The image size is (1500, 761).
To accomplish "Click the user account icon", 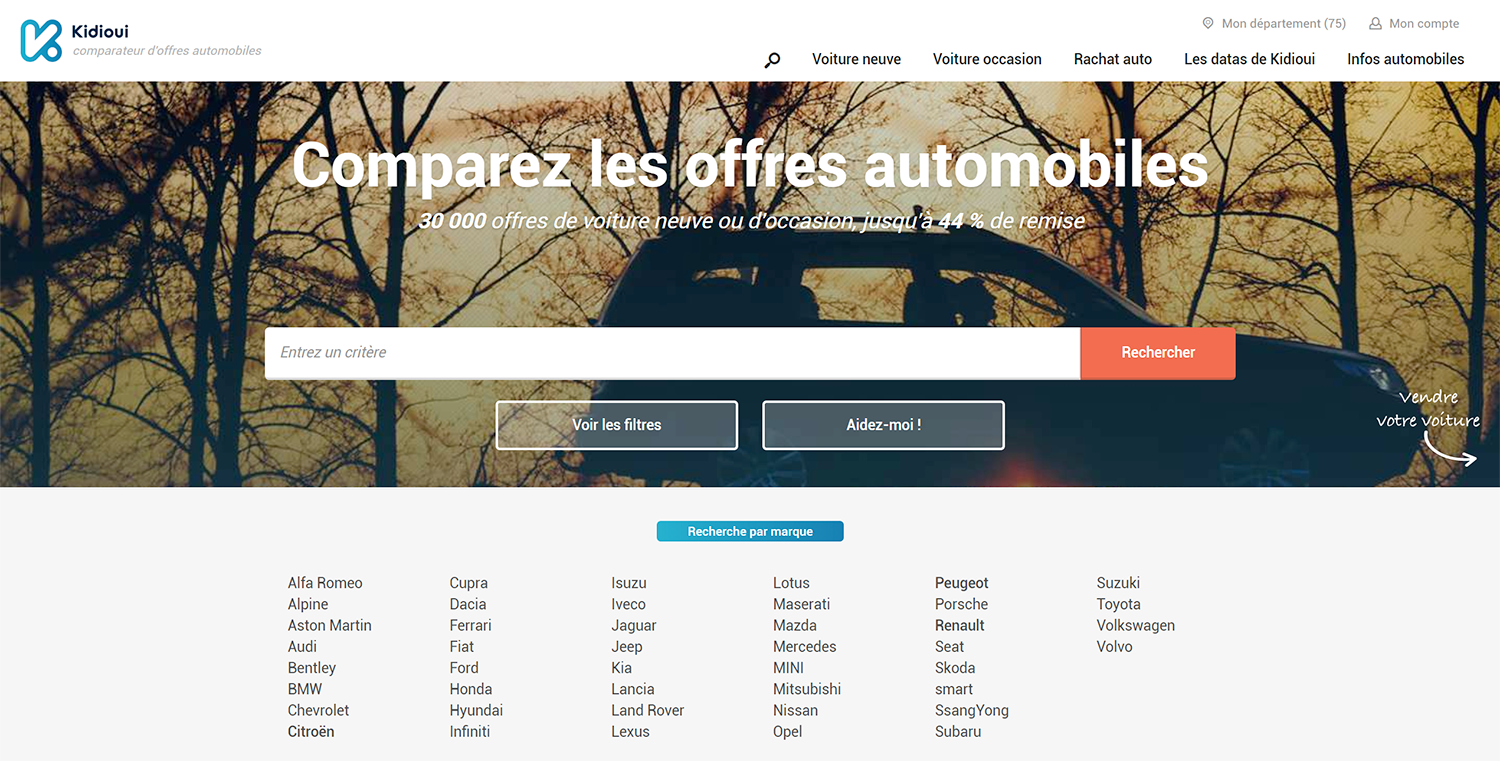I will point(1375,23).
